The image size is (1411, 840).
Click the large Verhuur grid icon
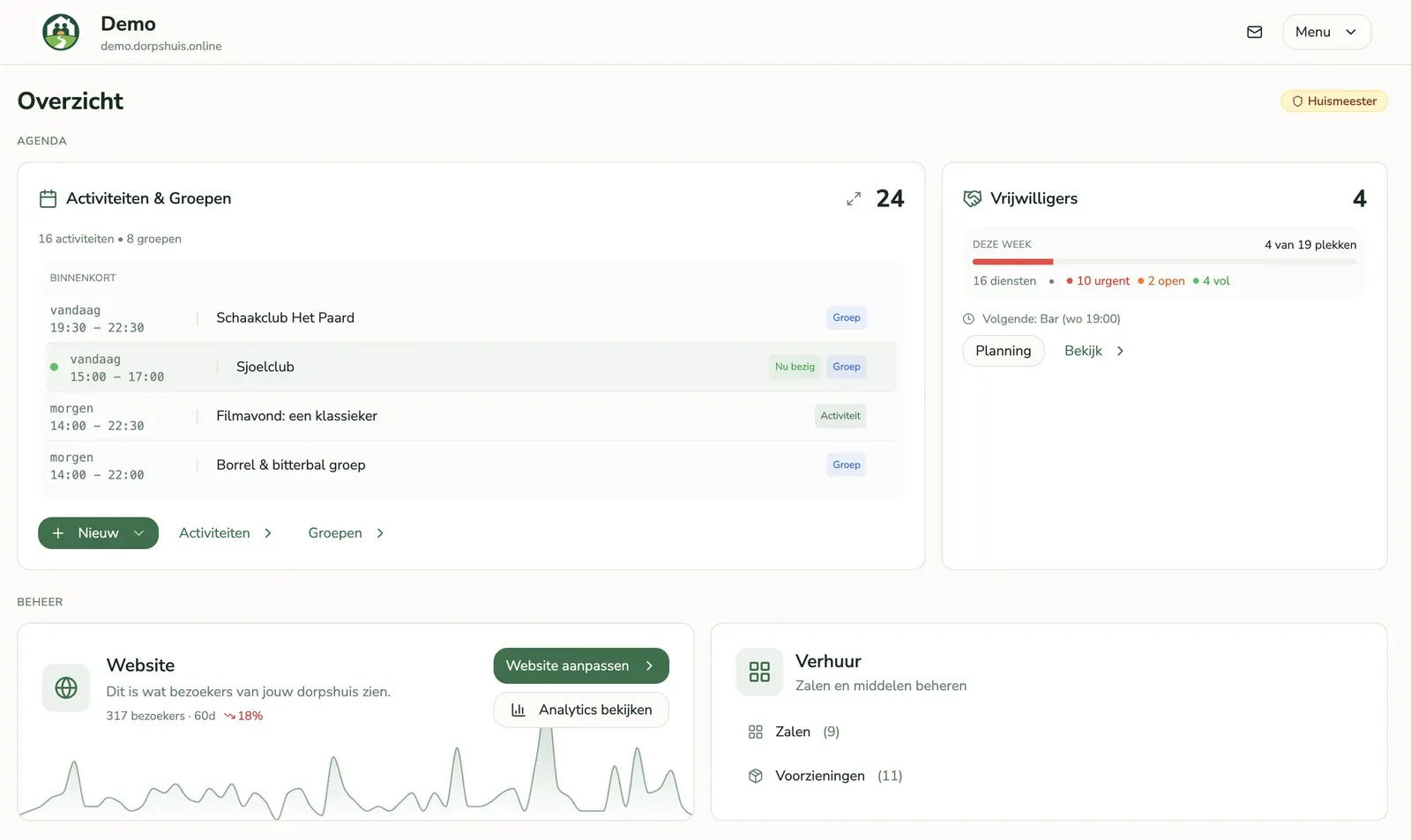pyautogui.click(x=759, y=672)
